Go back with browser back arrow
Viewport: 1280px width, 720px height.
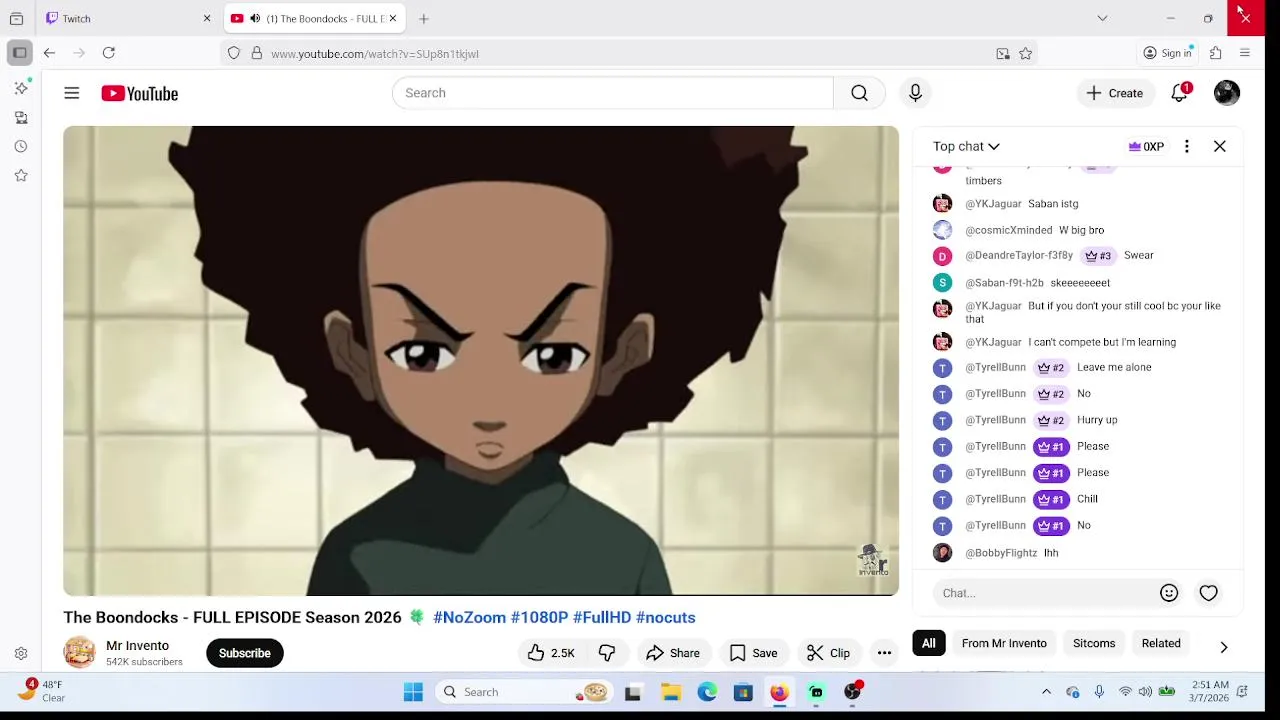pyautogui.click(x=49, y=53)
